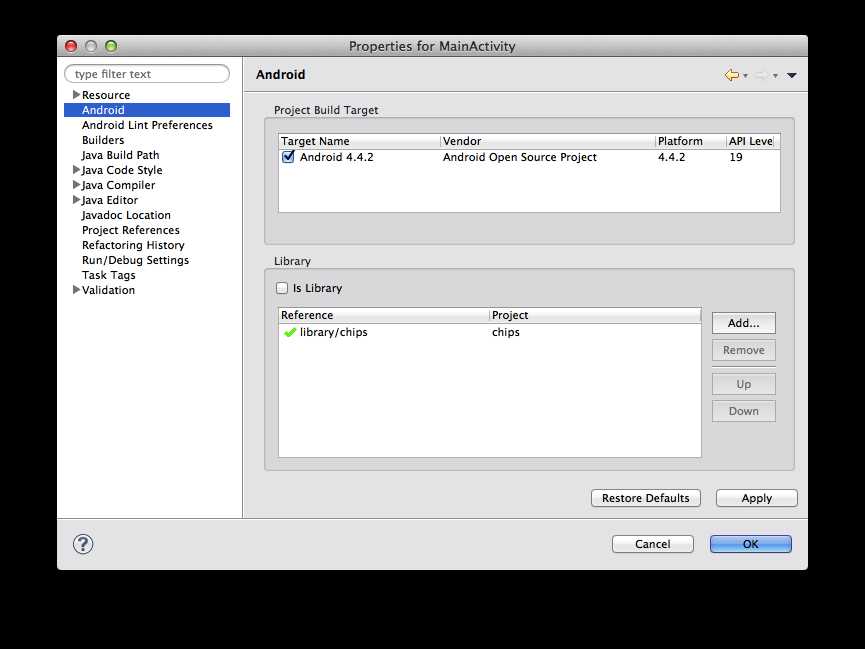
Task: Select Refactoring History entry
Action: tap(133, 245)
